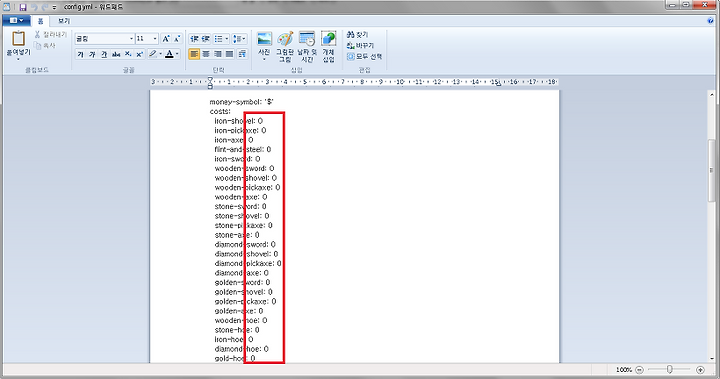Click Select All in the editing group
The image size is (720, 379).
(x=365, y=57)
